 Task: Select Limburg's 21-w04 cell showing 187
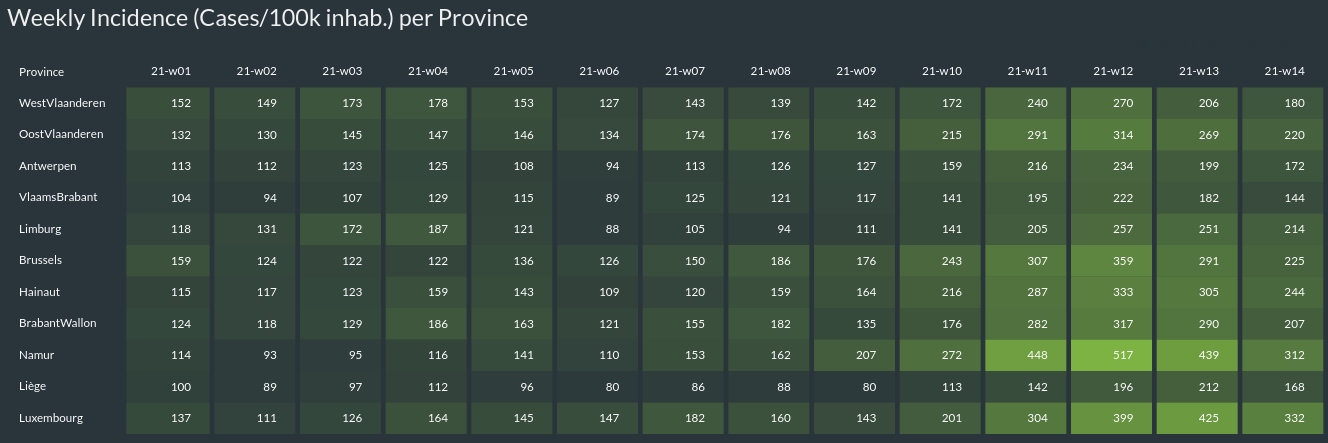tap(427, 229)
